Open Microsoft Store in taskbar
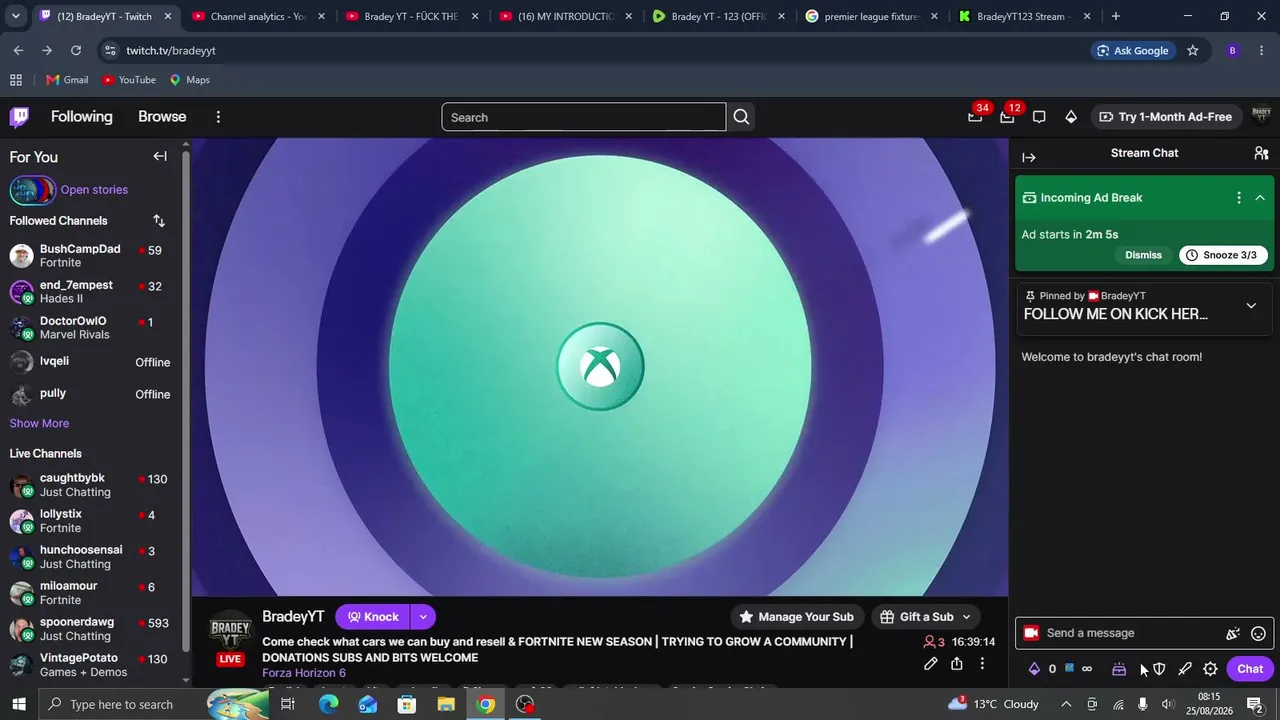 [x=406, y=704]
